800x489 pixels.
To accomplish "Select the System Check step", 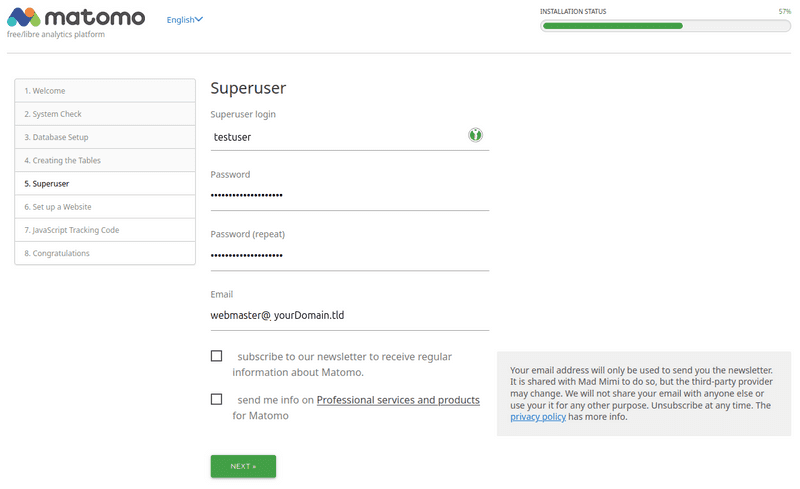I will tap(105, 114).
